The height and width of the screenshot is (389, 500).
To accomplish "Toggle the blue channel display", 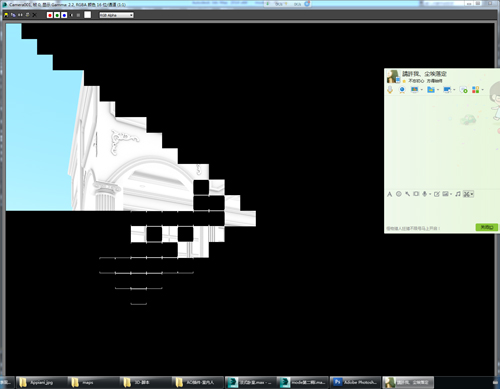I will [x=64, y=15].
